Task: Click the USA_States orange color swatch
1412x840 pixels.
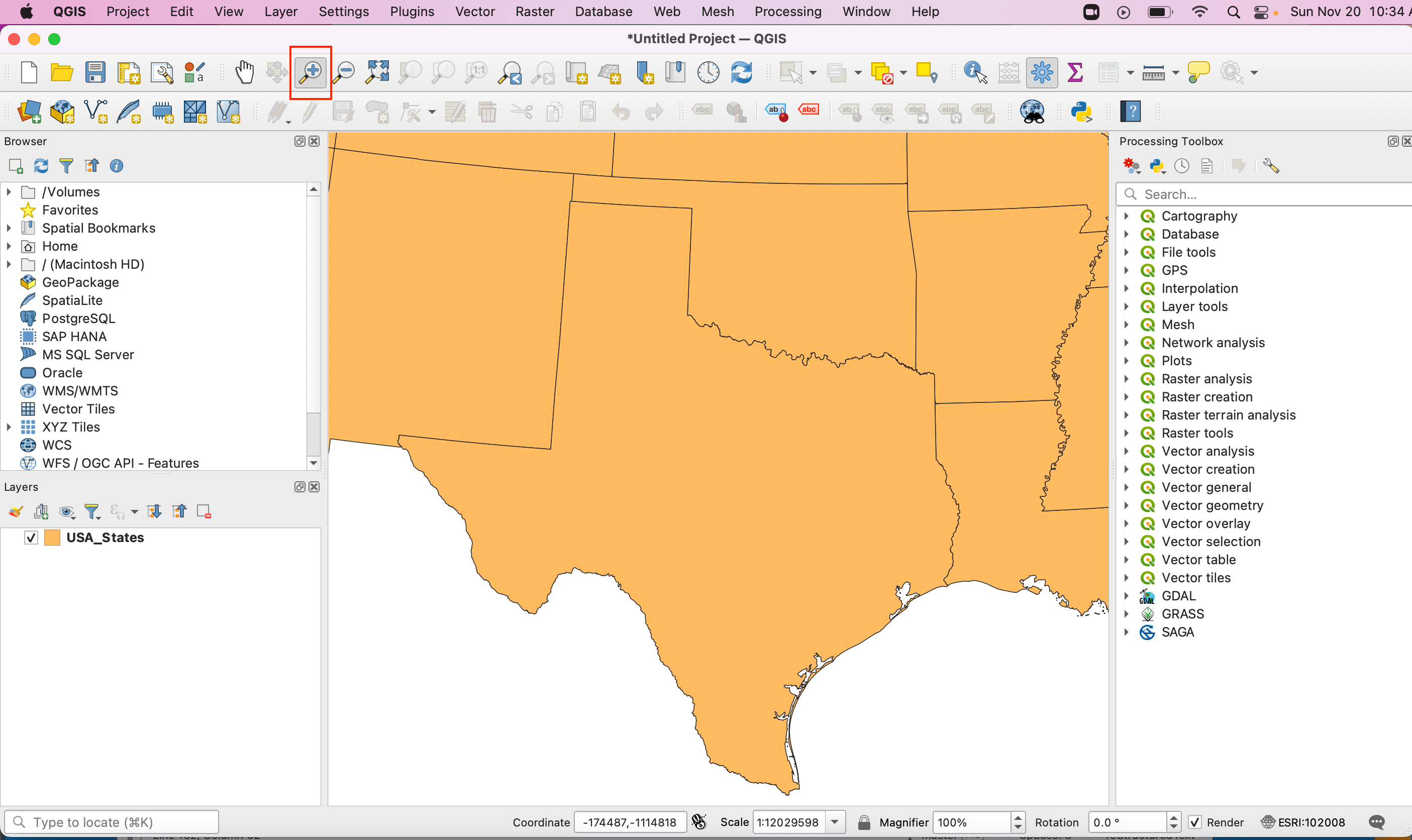Action: pyautogui.click(x=52, y=537)
